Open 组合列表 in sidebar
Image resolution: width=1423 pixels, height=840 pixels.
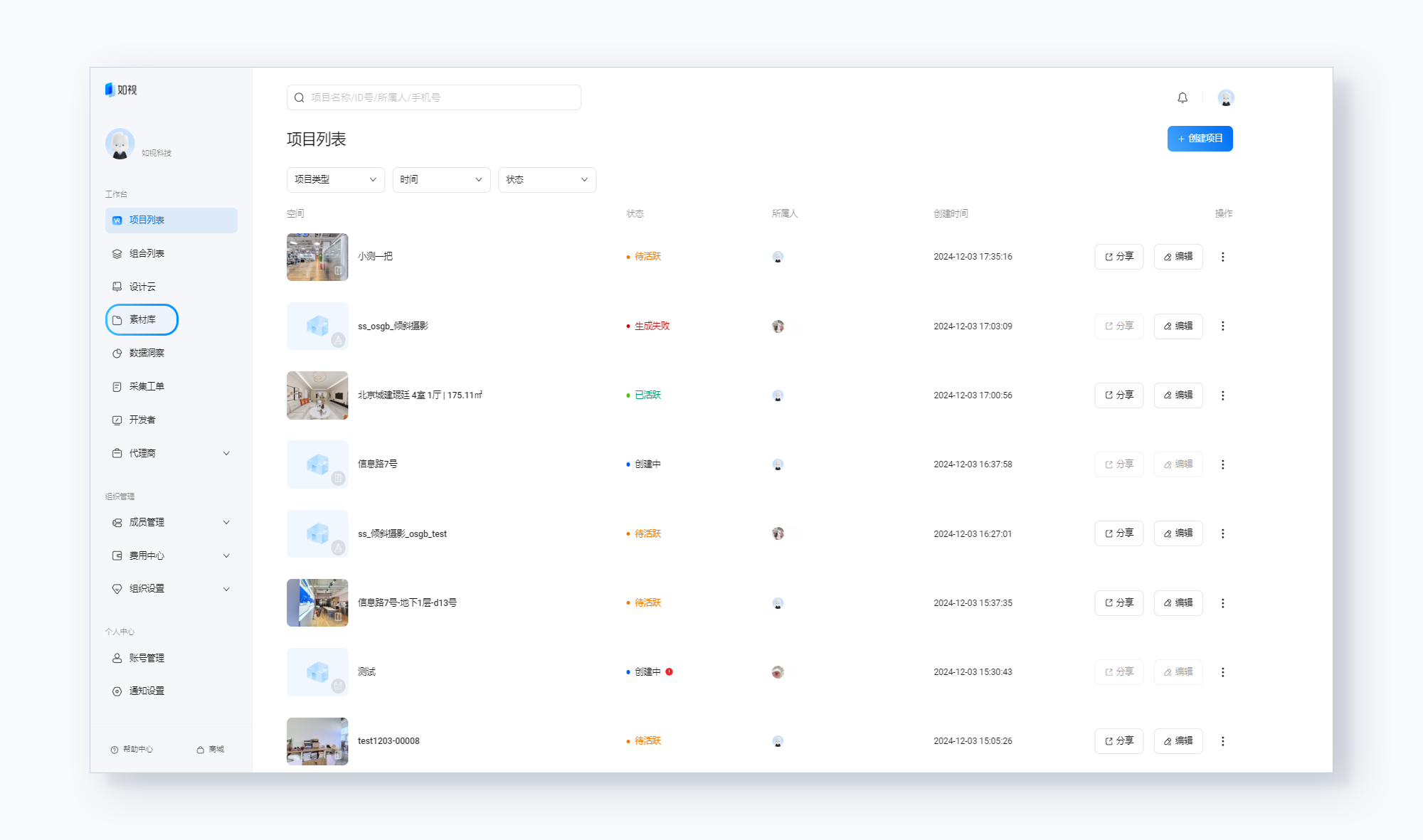click(x=171, y=254)
